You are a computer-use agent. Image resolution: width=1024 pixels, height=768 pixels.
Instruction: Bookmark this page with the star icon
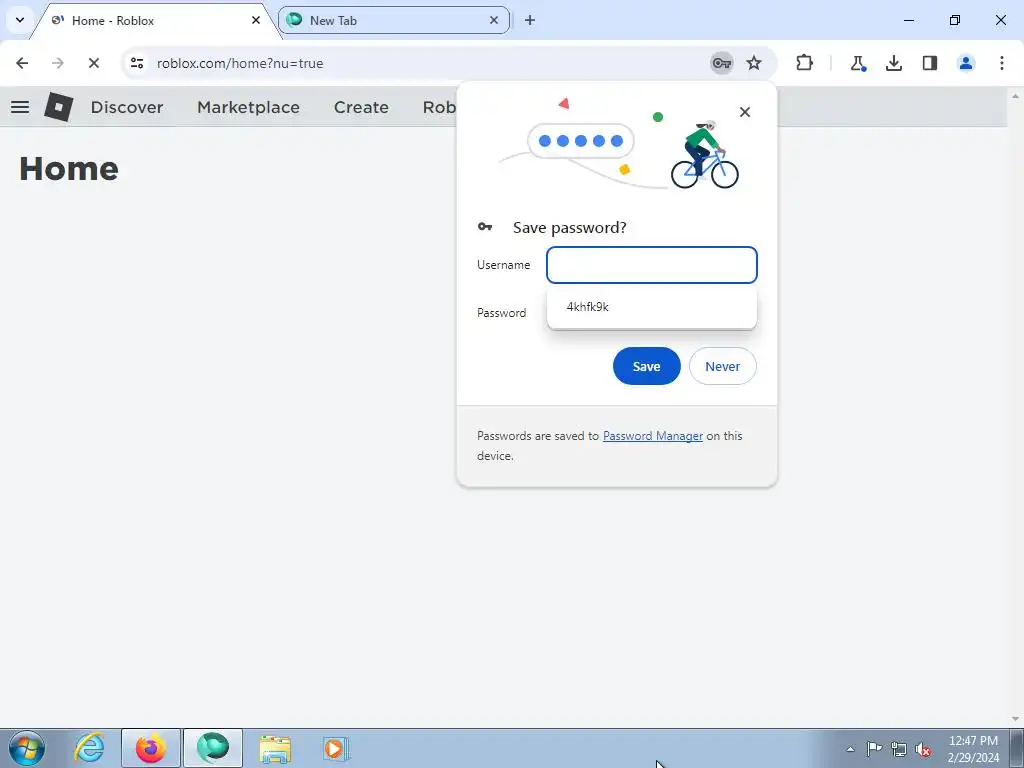pos(754,63)
